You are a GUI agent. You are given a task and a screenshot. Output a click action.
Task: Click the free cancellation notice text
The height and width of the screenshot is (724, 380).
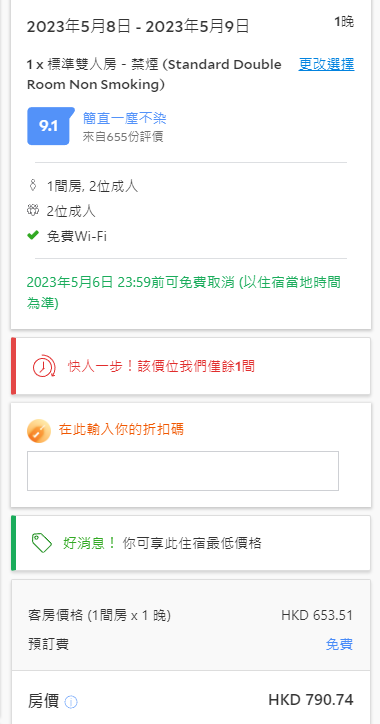coord(184,293)
